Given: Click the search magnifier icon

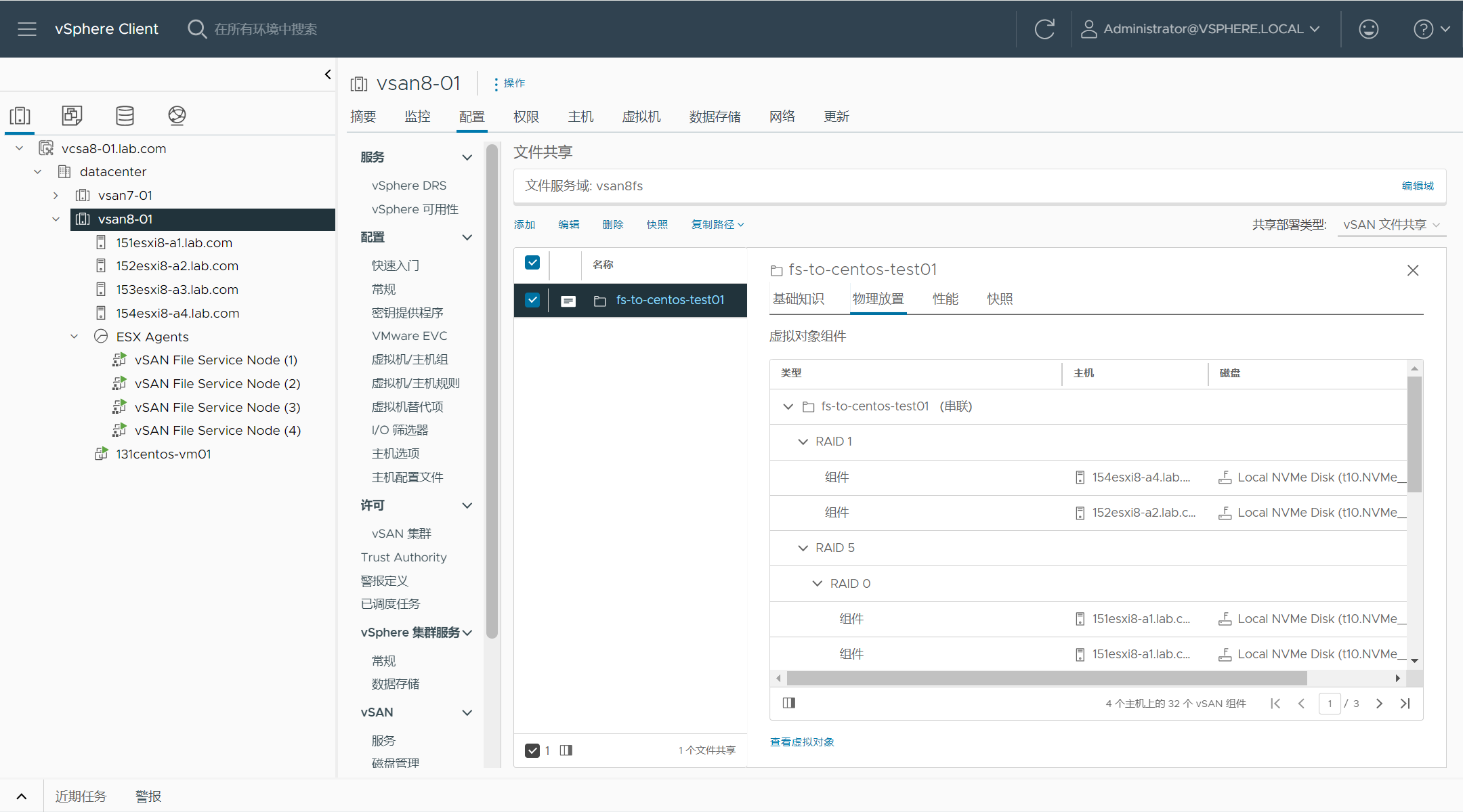Looking at the screenshot, I should click(196, 29).
